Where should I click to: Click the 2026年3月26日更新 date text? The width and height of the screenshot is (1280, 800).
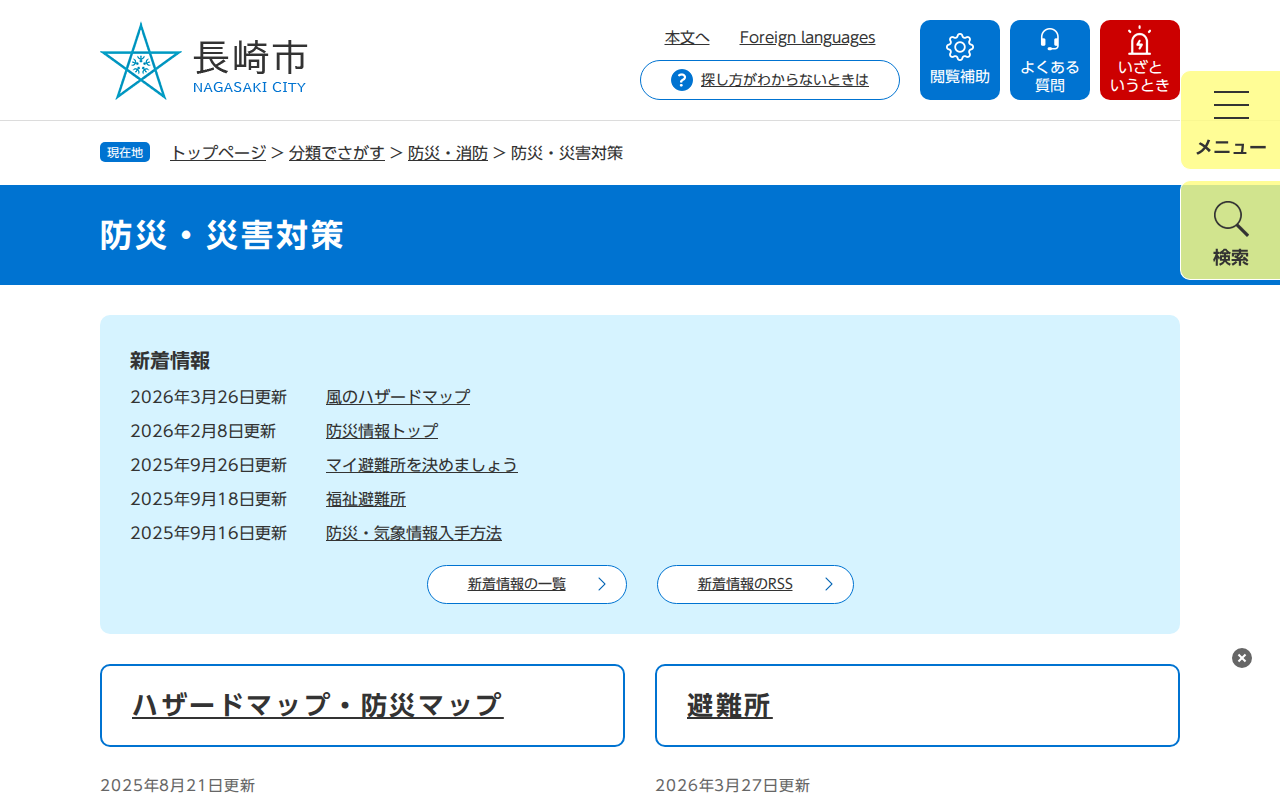point(208,397)
